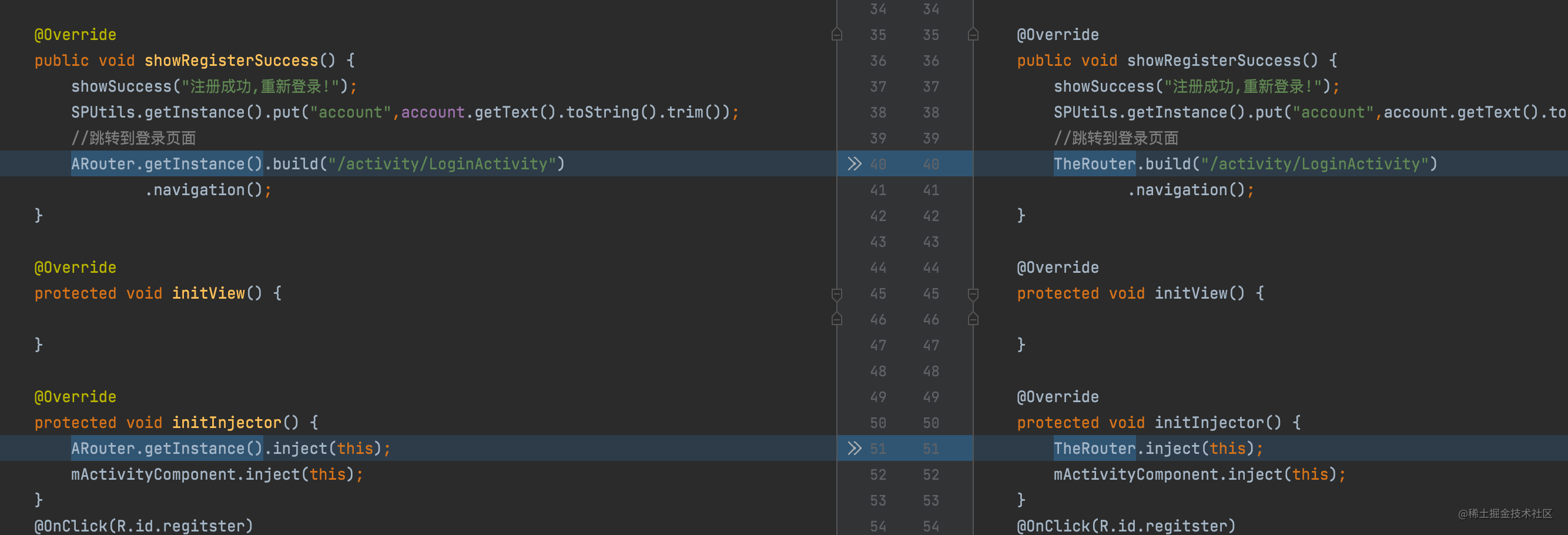This screenshot has width=1568, height=535.
Task: Click right pane "/activity/LoginActivity" string
Action: (x=1314, y=163)
